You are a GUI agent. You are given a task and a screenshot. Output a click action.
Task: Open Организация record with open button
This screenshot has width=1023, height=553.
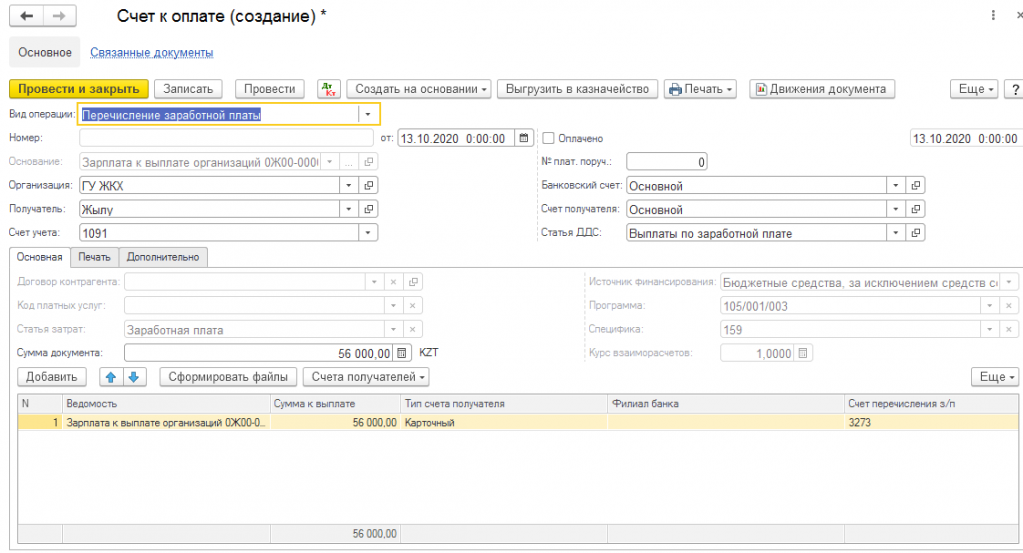[369, 185]
